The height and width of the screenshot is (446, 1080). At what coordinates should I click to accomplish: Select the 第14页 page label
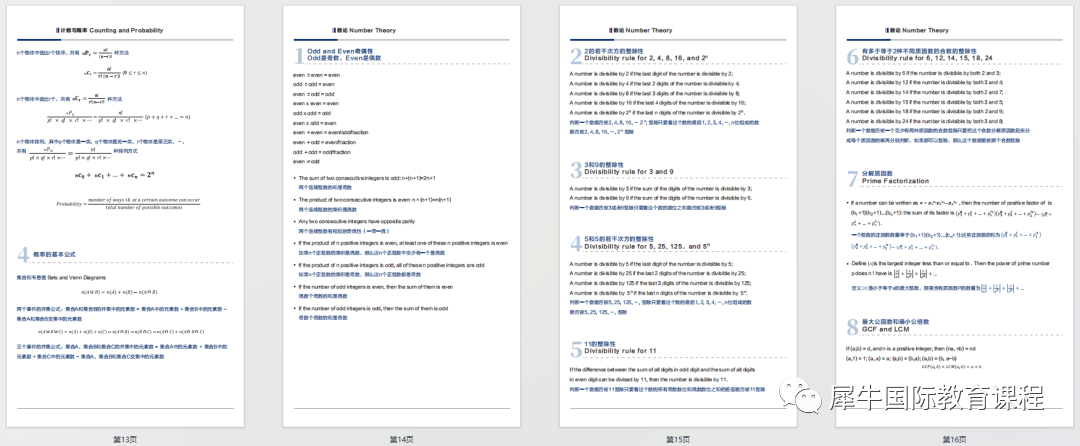pyautogui.click(x=401, y=438)
